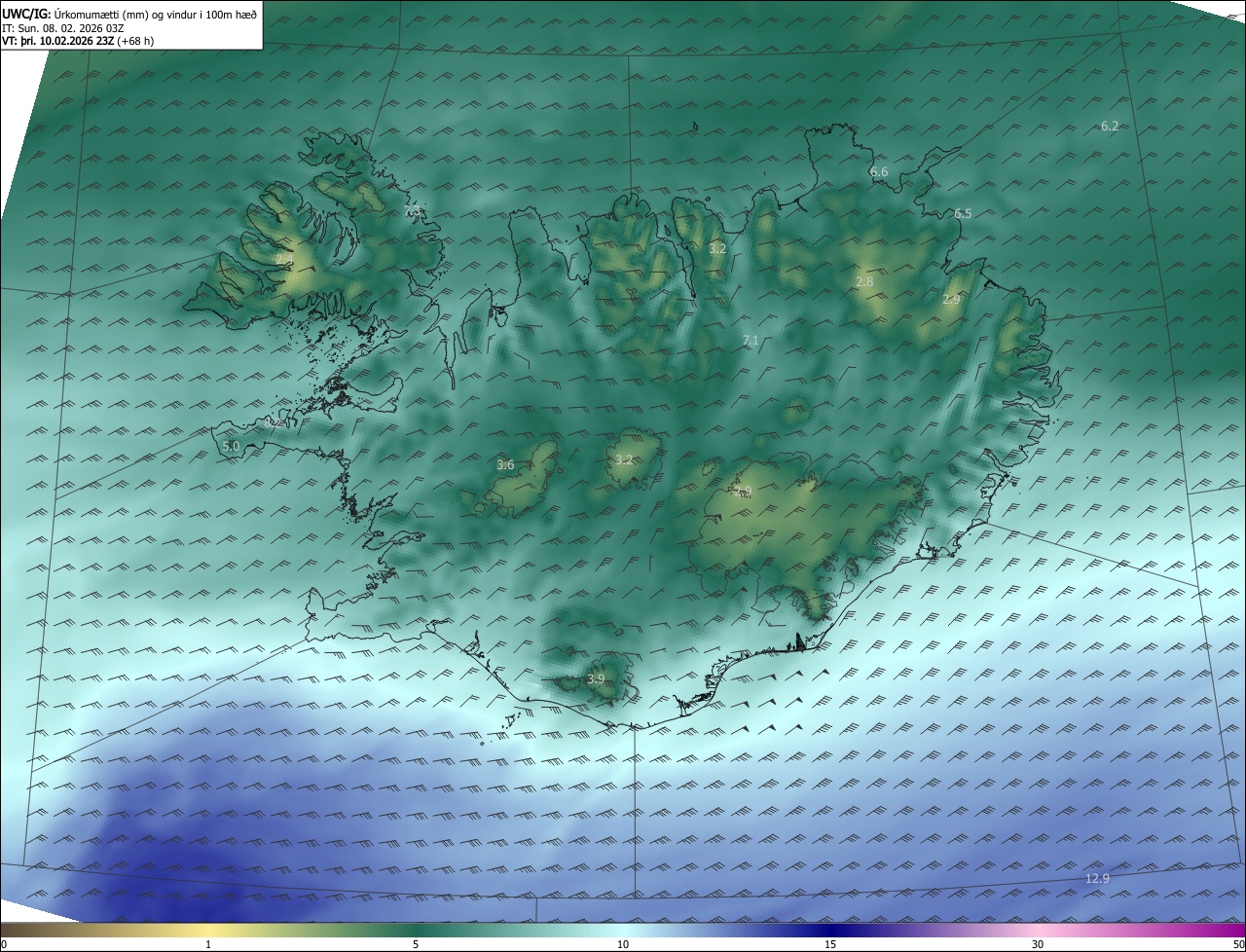Click the 30 tick label on color scale

(x=1038, y=944)
